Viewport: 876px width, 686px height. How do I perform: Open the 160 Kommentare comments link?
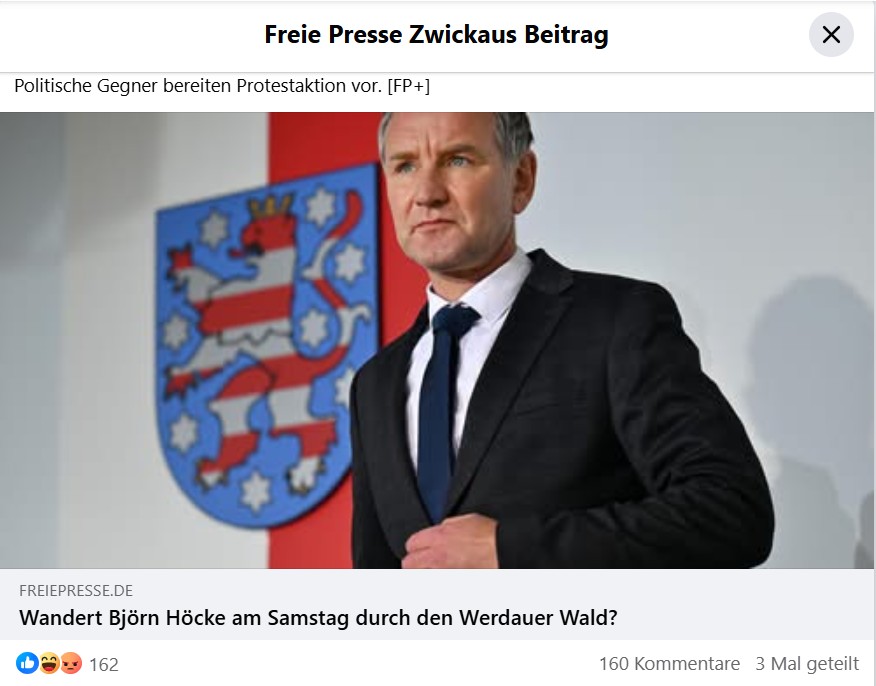(x=669, y=664)
